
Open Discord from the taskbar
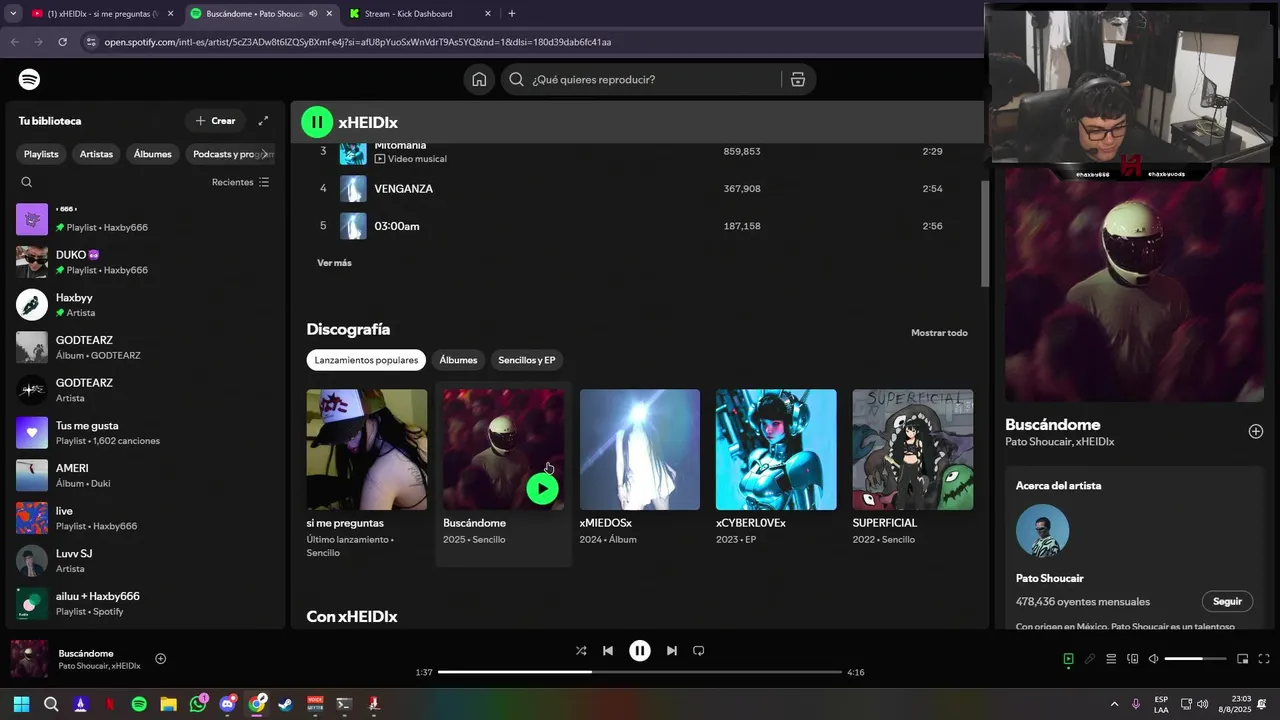tap(227, 704)
